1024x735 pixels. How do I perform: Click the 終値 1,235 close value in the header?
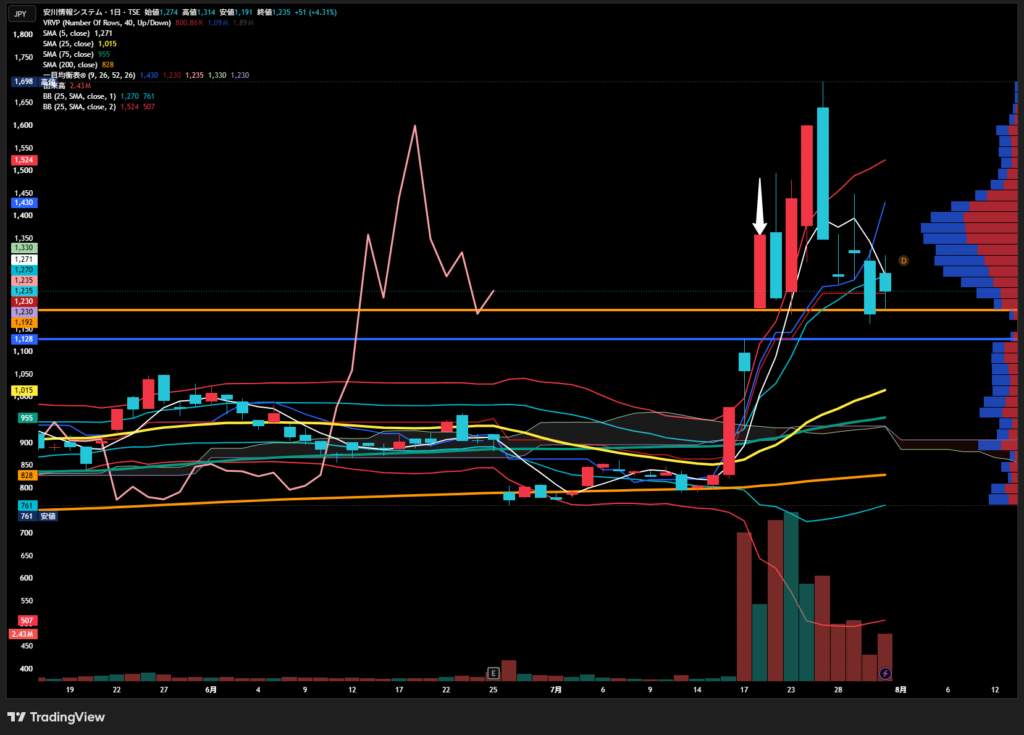[274, 12]
